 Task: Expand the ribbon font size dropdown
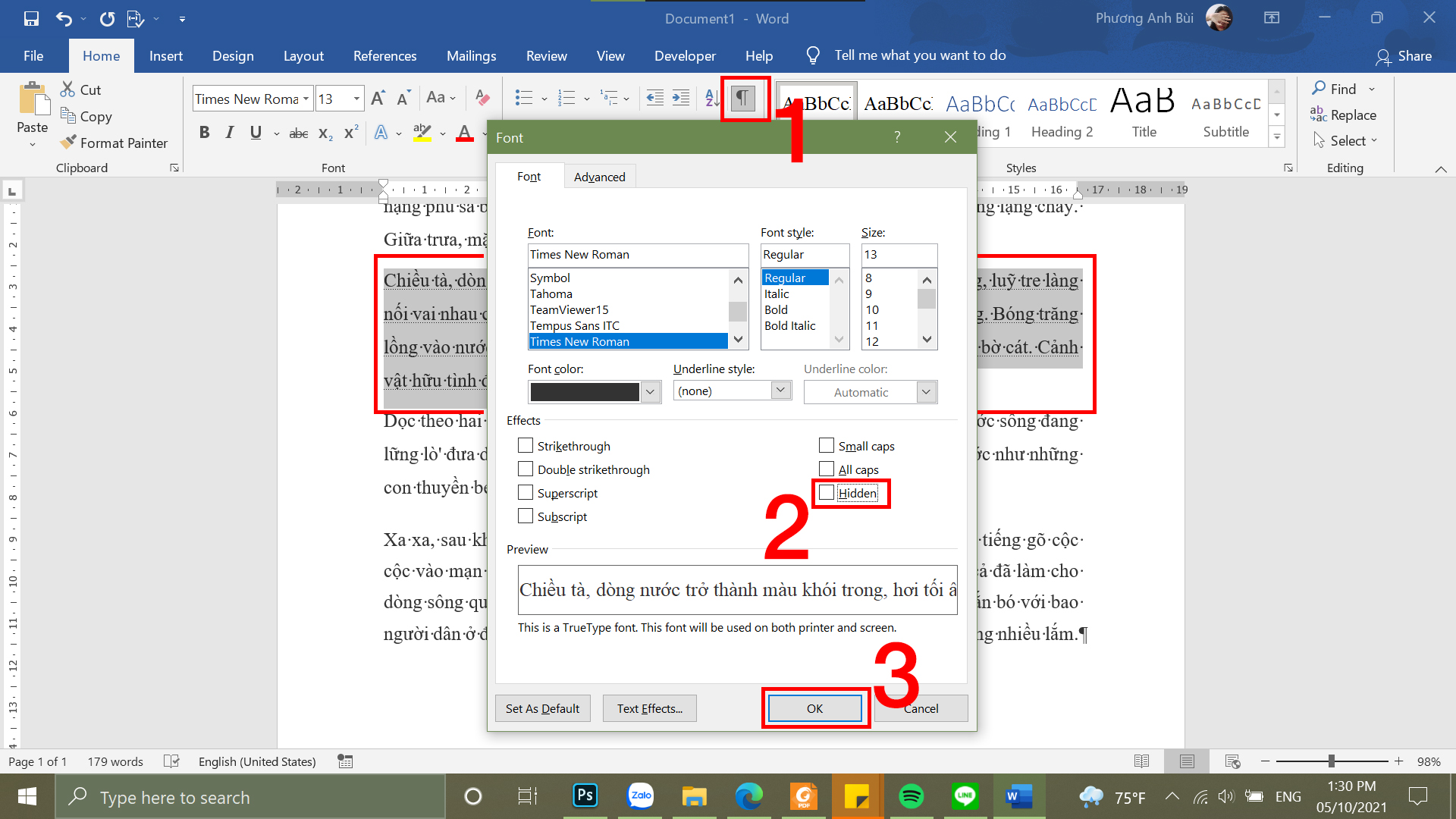point(356,99)
